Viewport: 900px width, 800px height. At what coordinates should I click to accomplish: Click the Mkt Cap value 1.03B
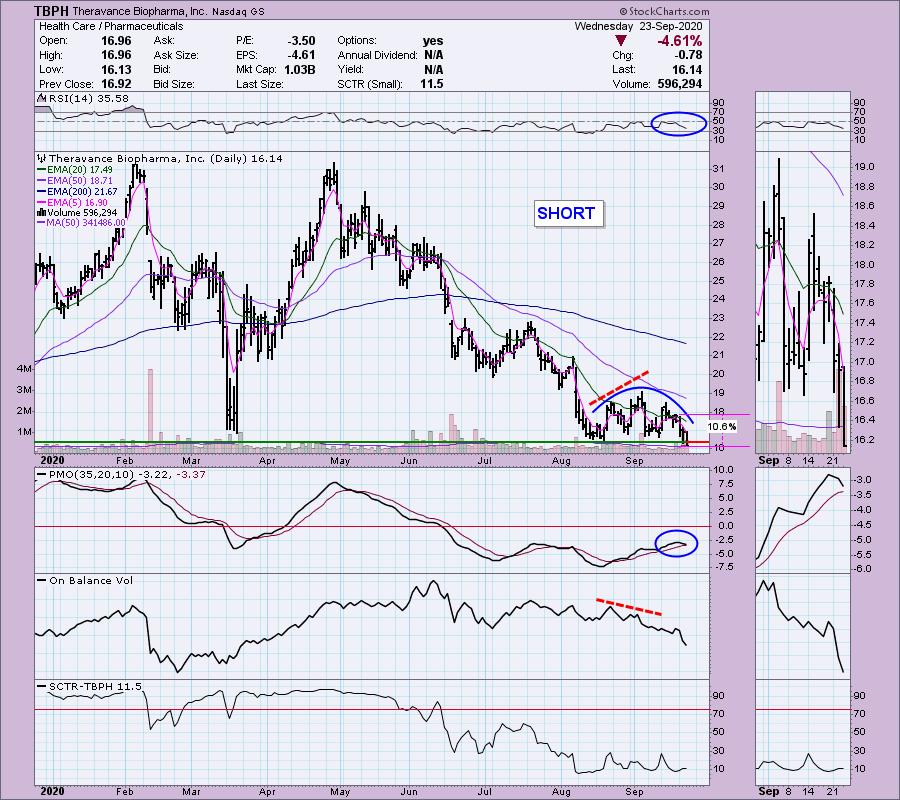[300, 69]
